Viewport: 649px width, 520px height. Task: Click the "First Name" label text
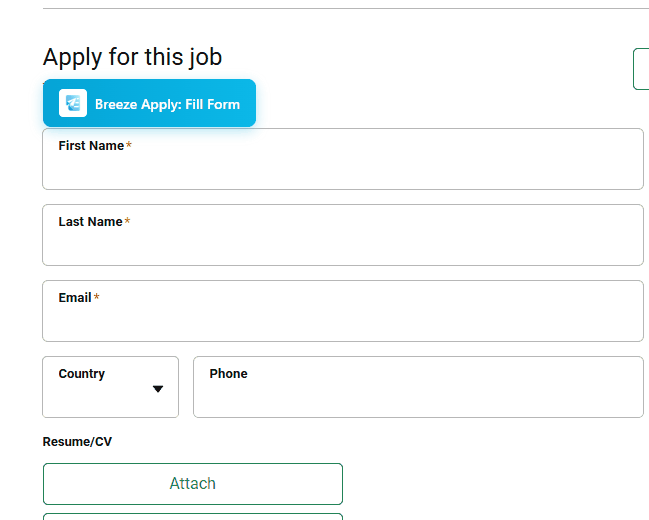click(91, 146)
